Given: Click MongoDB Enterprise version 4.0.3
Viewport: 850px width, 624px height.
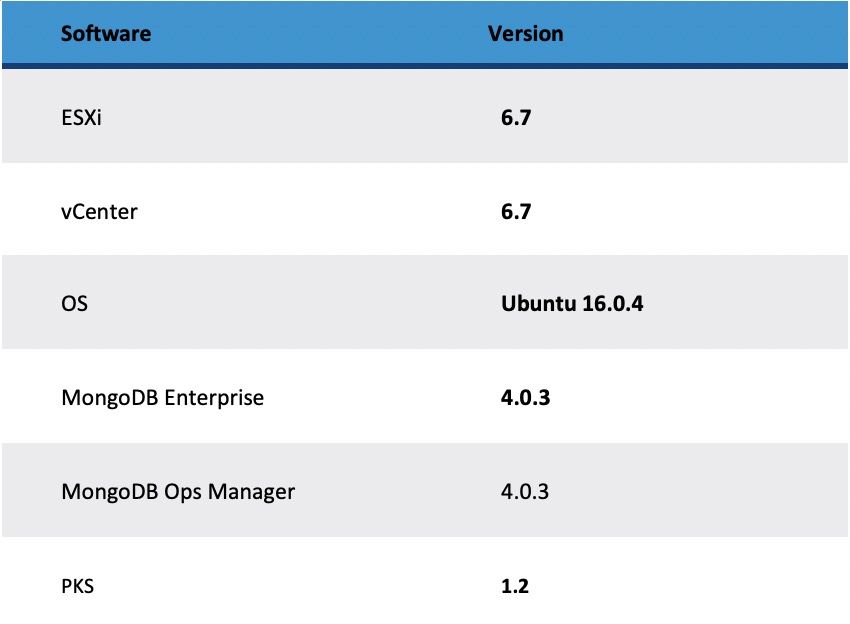Looking at the screenshot, I should tap(526, 397).
